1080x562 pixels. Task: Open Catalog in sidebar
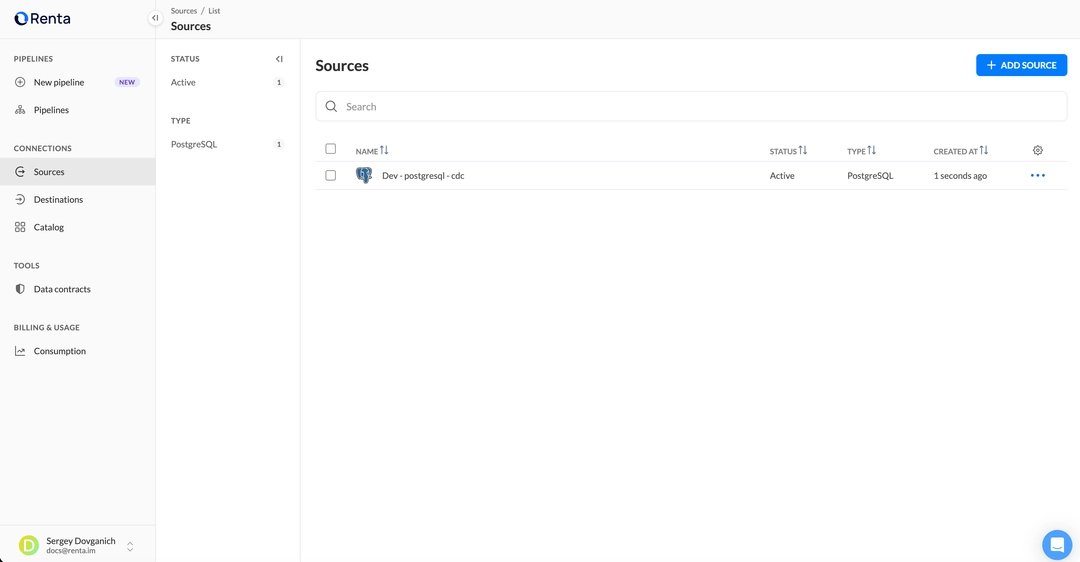78,227
